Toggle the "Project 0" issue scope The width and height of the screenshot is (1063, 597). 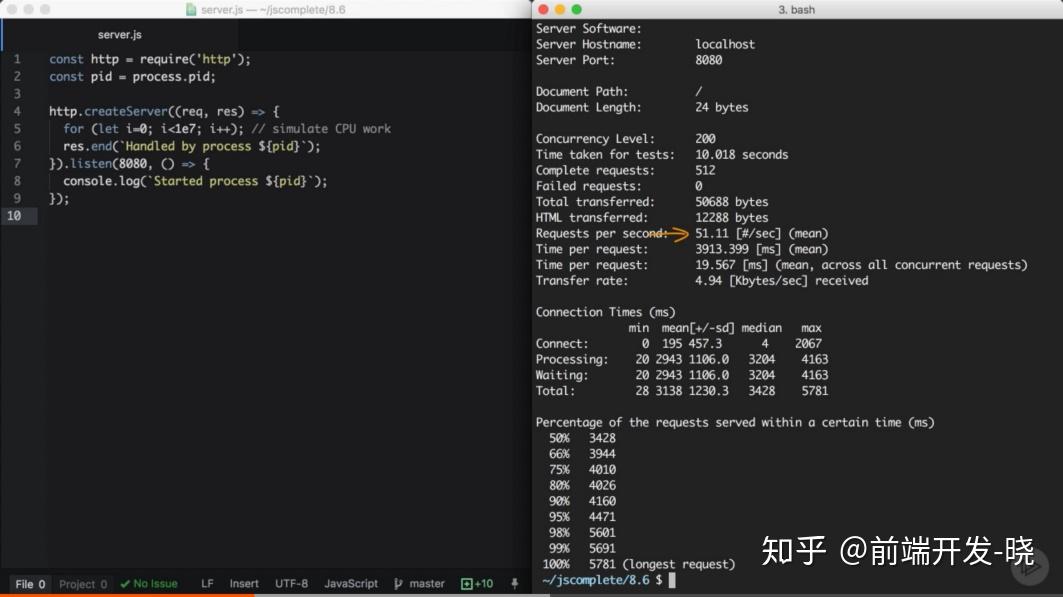pos(82,583)
